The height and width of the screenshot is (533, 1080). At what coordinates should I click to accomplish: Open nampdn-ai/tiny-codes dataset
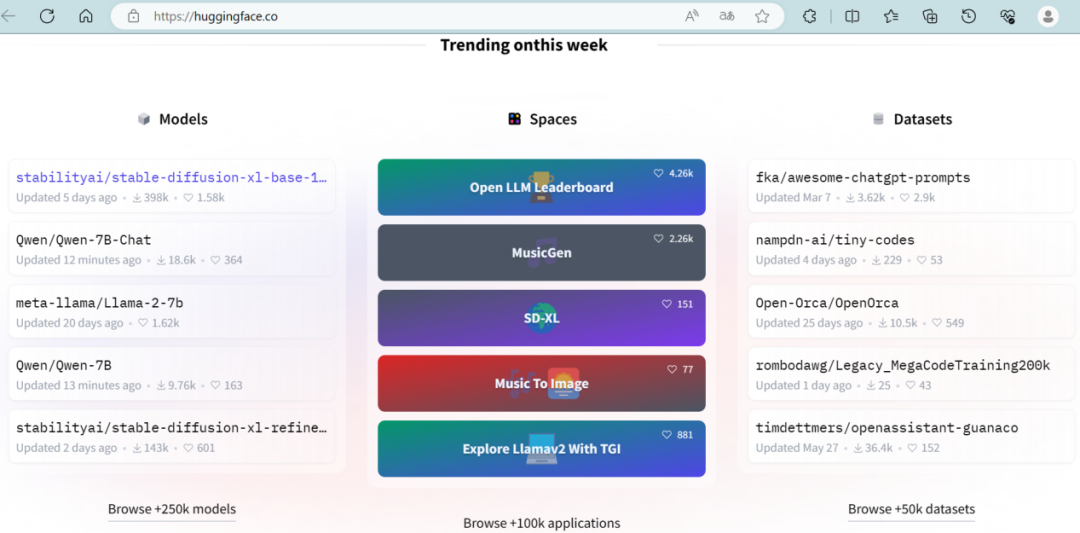pyautogui.click(x=835, y=240)
